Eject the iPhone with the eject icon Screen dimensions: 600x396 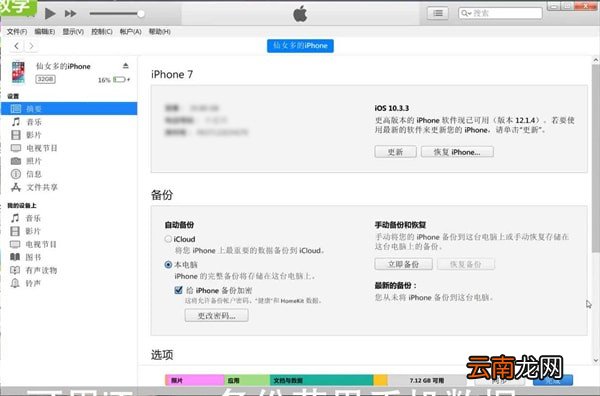pos(126,66)
